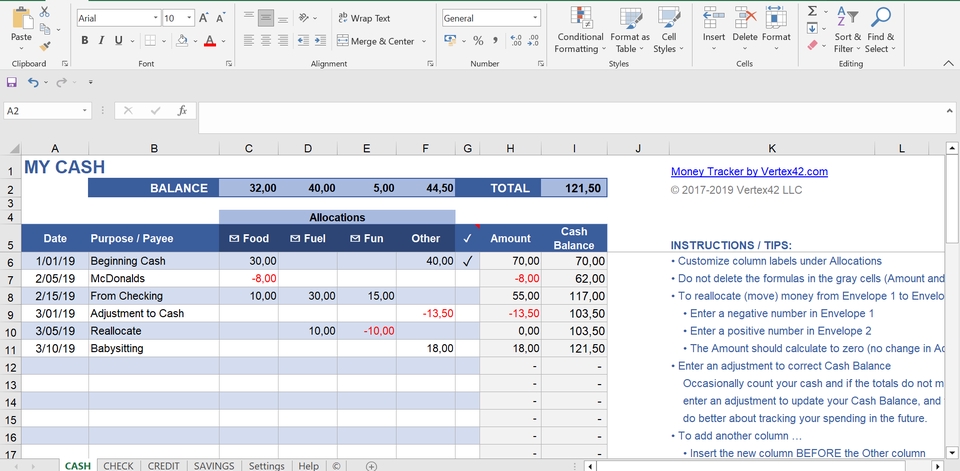Open Find & Select menu
Screen dimensions: 960x471
point(880,30)
